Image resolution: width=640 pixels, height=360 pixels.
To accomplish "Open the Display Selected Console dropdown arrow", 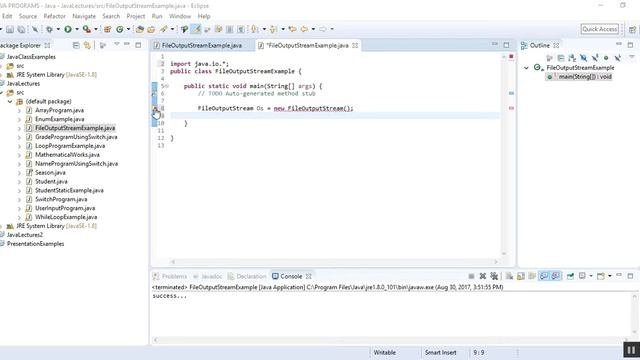I will (591, 276).
